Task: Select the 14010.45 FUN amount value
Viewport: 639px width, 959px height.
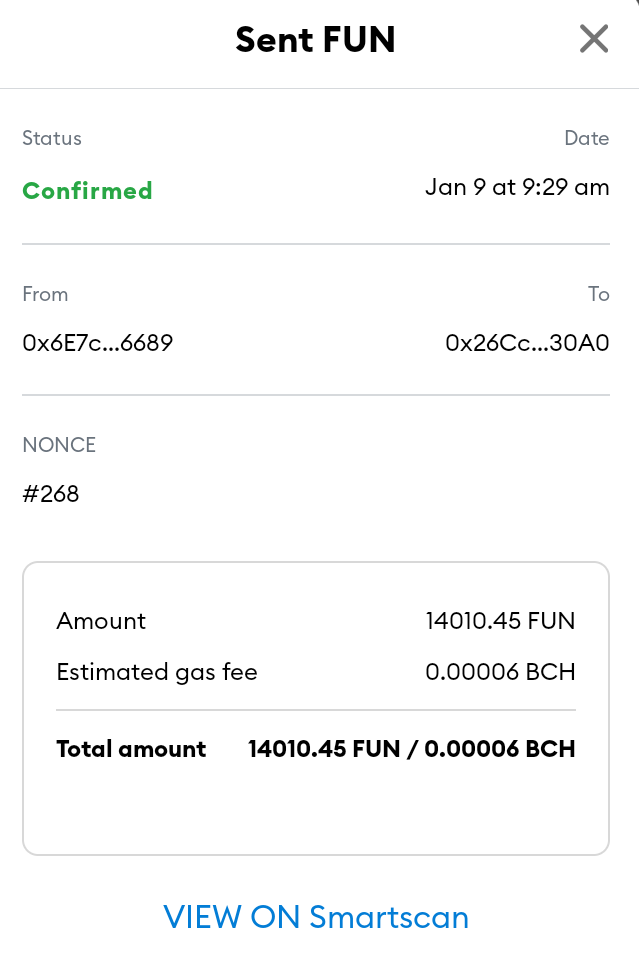Action: (500, 621)
